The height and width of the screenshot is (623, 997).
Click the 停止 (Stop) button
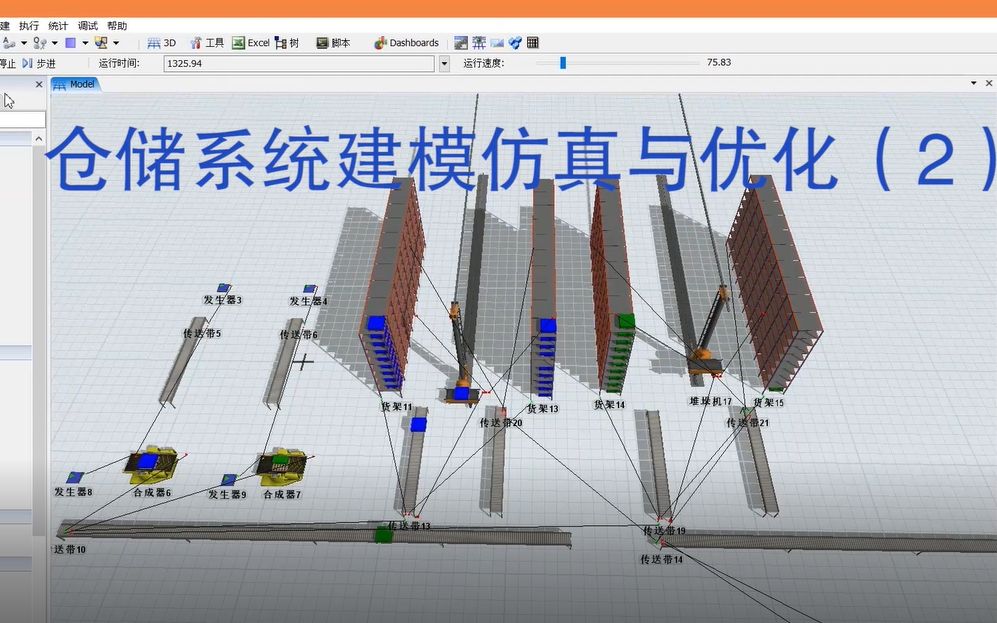[8, 63]
